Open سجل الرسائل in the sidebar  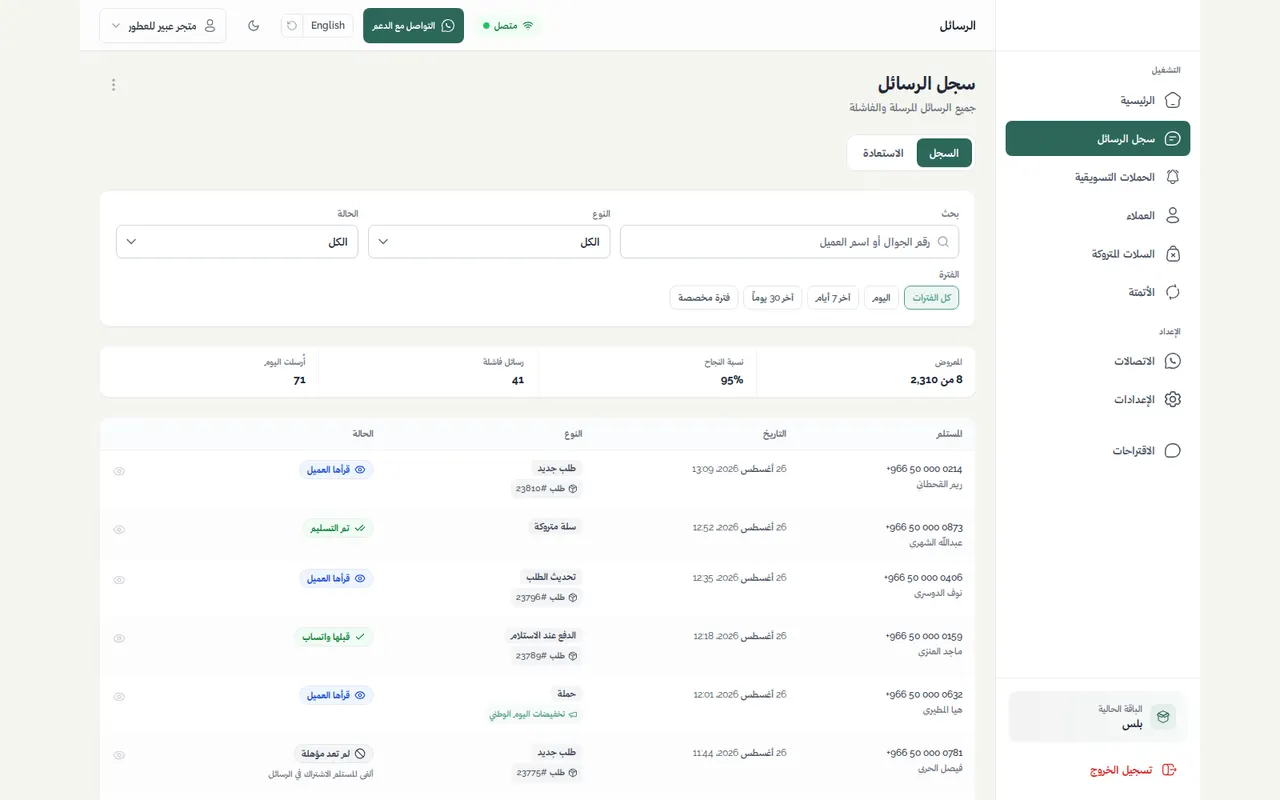(1098, 139)
